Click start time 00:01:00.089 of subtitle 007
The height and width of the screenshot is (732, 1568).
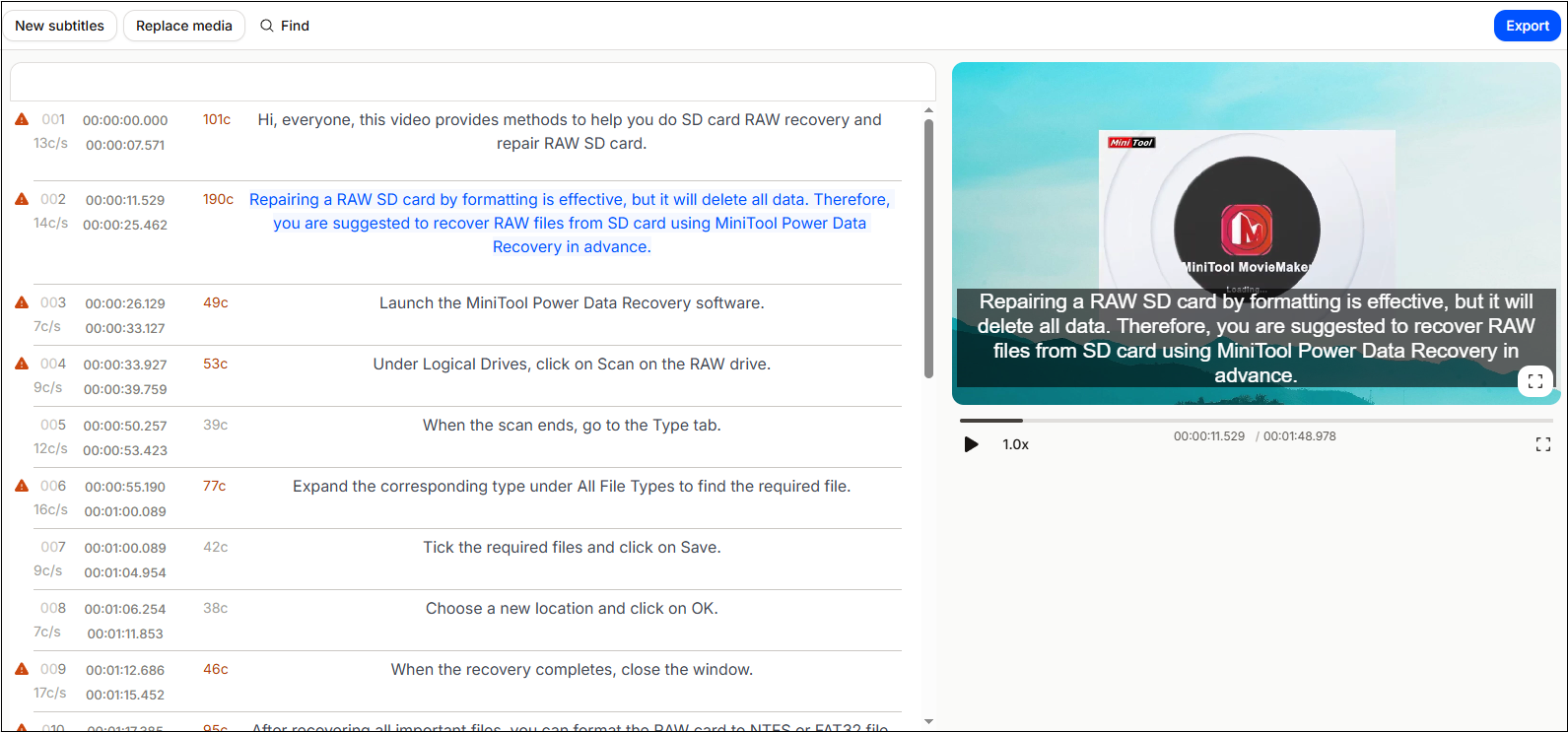coord(125,548)
